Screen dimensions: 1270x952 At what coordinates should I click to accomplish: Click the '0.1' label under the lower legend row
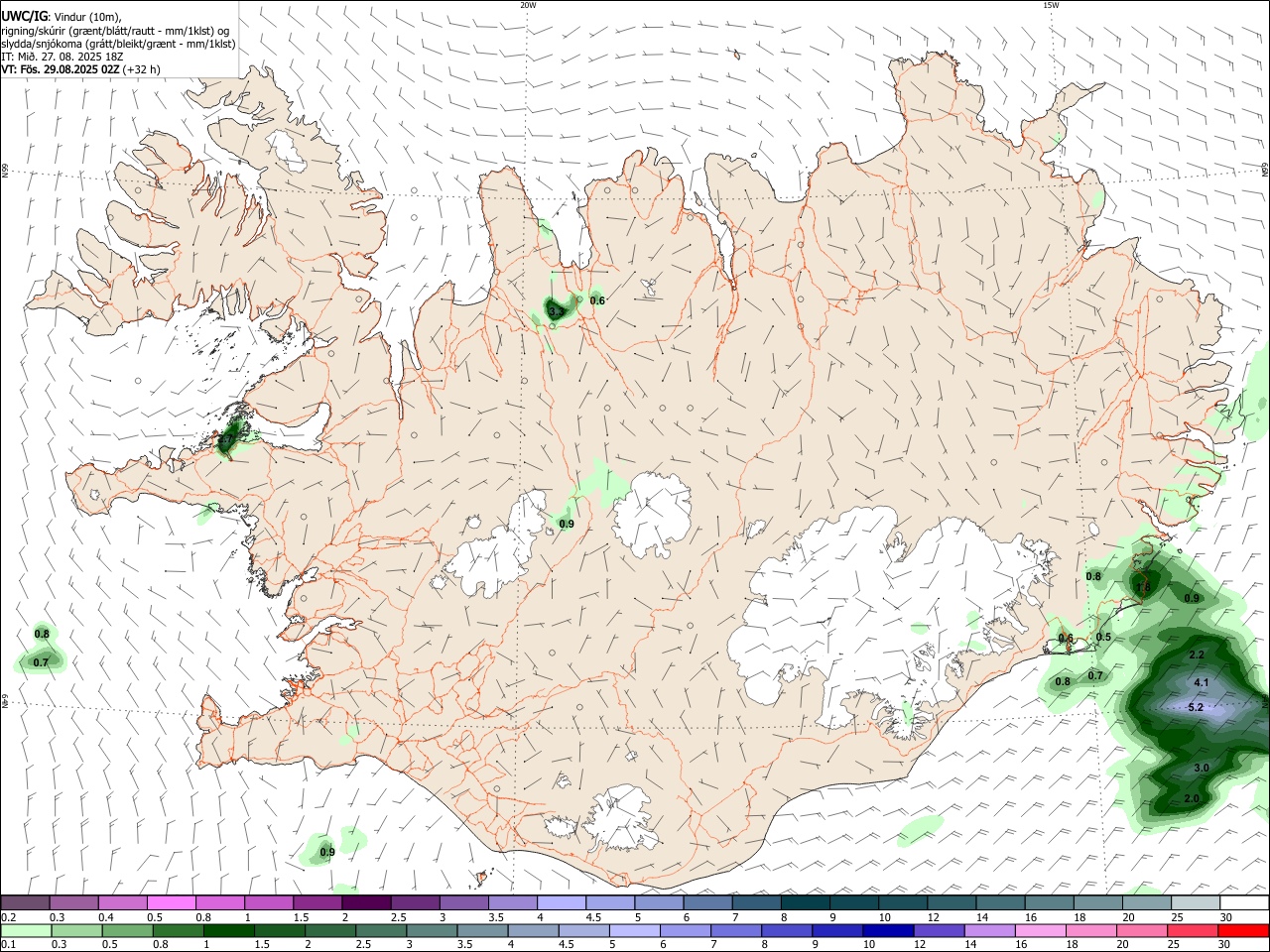[8, 945]
